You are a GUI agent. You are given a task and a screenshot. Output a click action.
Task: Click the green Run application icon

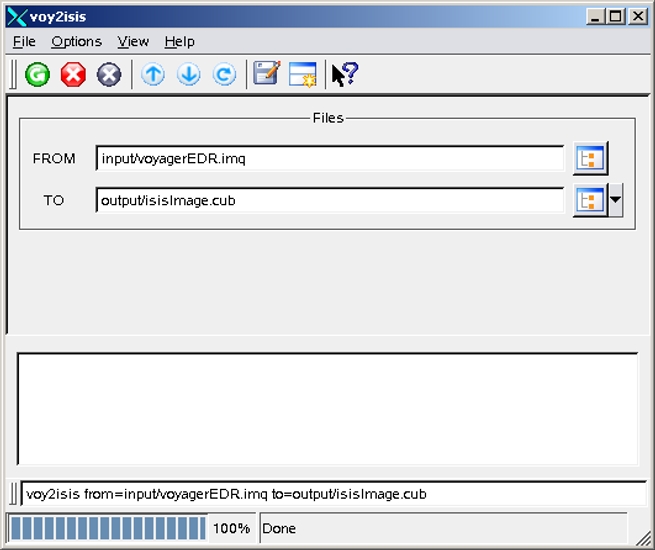pyautogui.click(x=37, y=75)
